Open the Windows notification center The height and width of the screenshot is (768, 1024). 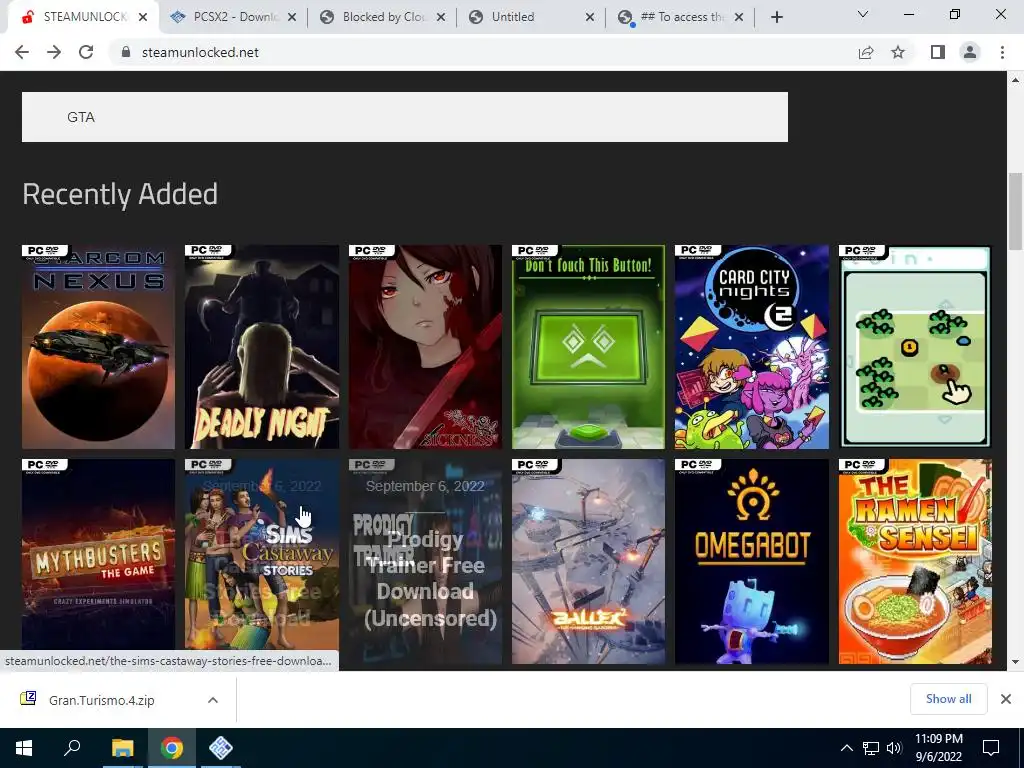click(991, 748)
